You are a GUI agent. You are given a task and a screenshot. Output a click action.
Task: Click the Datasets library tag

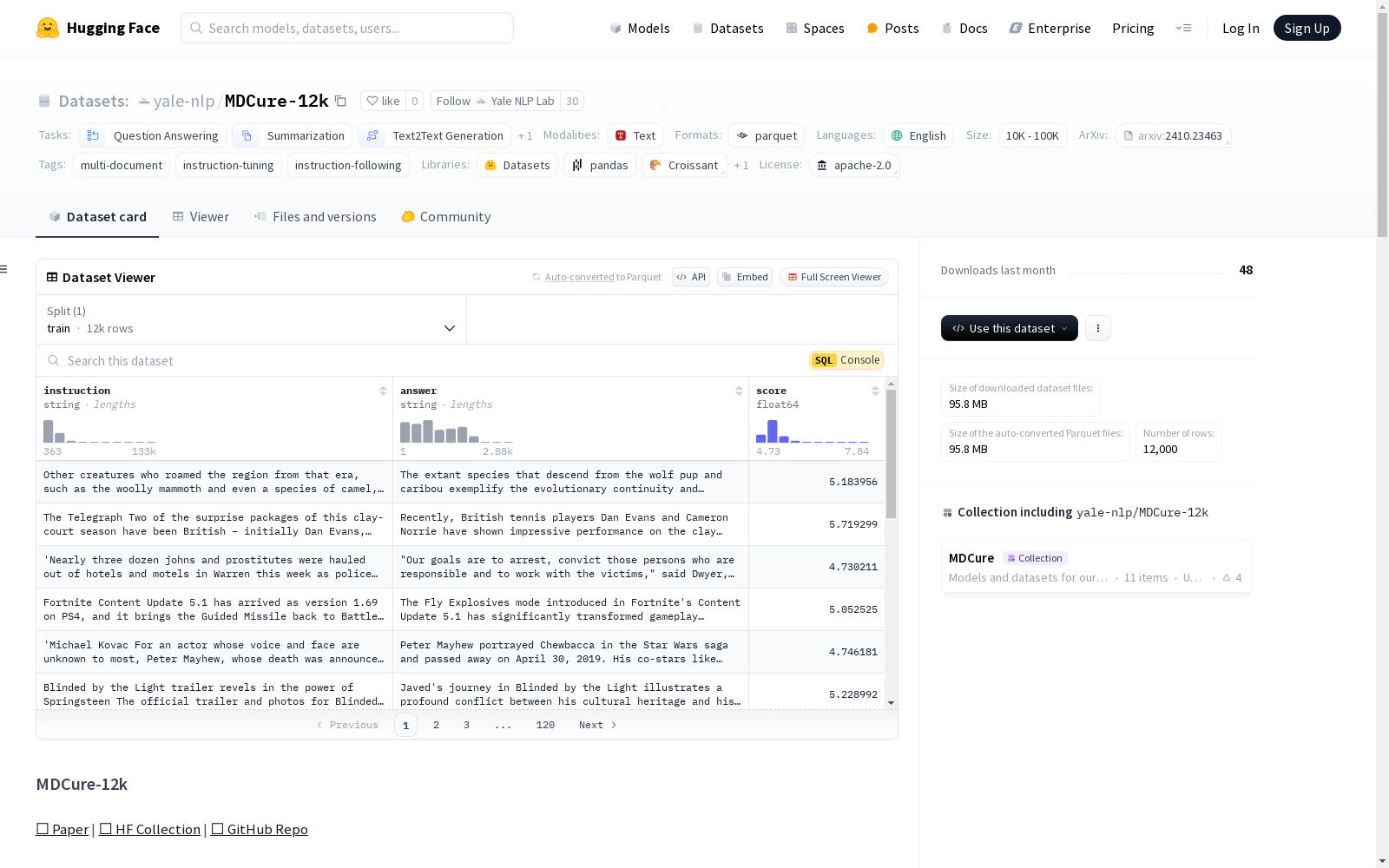(517, 165)
